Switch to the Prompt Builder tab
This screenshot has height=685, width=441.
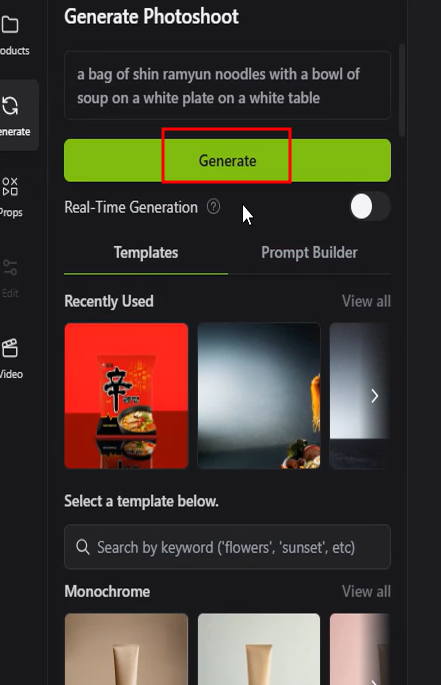309,253
